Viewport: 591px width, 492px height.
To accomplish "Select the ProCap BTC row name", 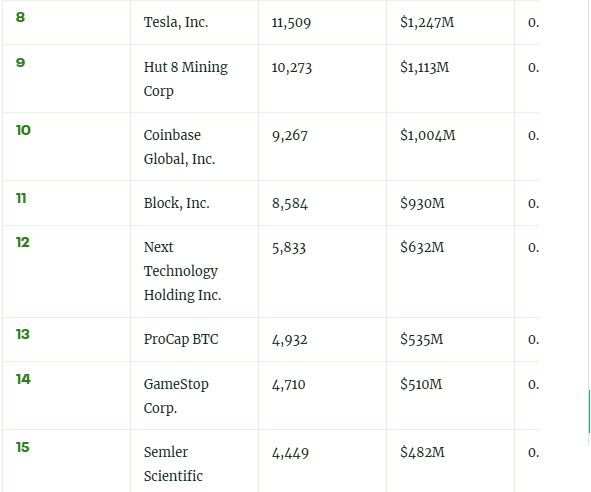I will pos(181,339).
